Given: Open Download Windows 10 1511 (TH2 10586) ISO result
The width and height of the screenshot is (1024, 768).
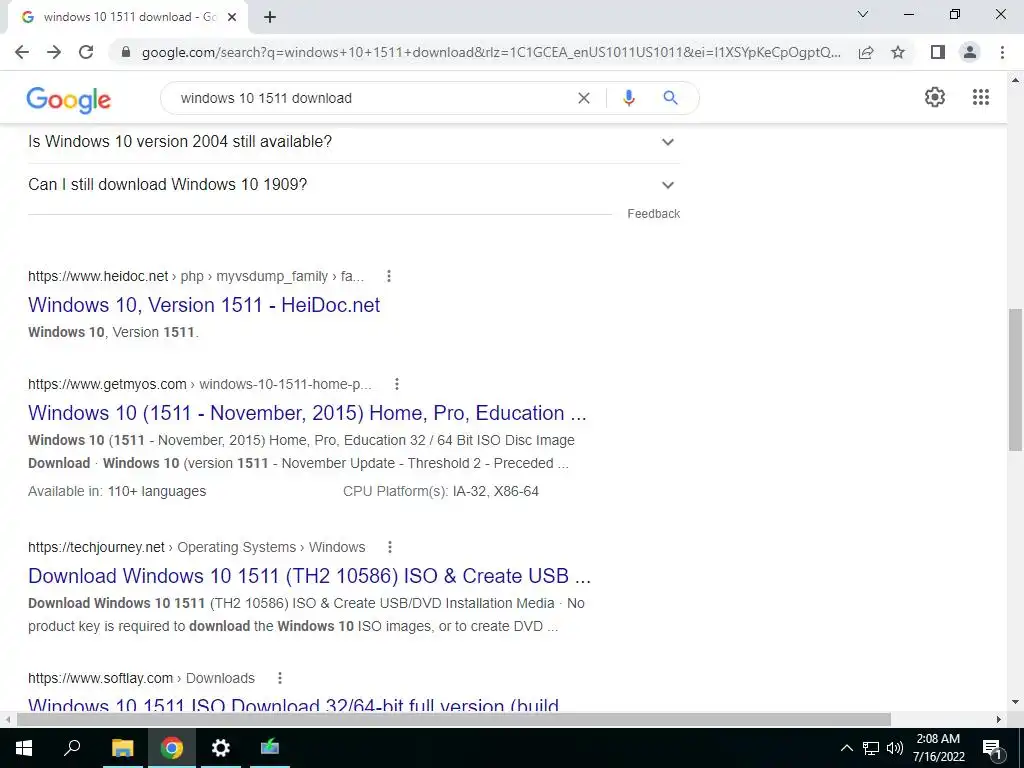Looking at the screenshot, I should tap(309, 576).
